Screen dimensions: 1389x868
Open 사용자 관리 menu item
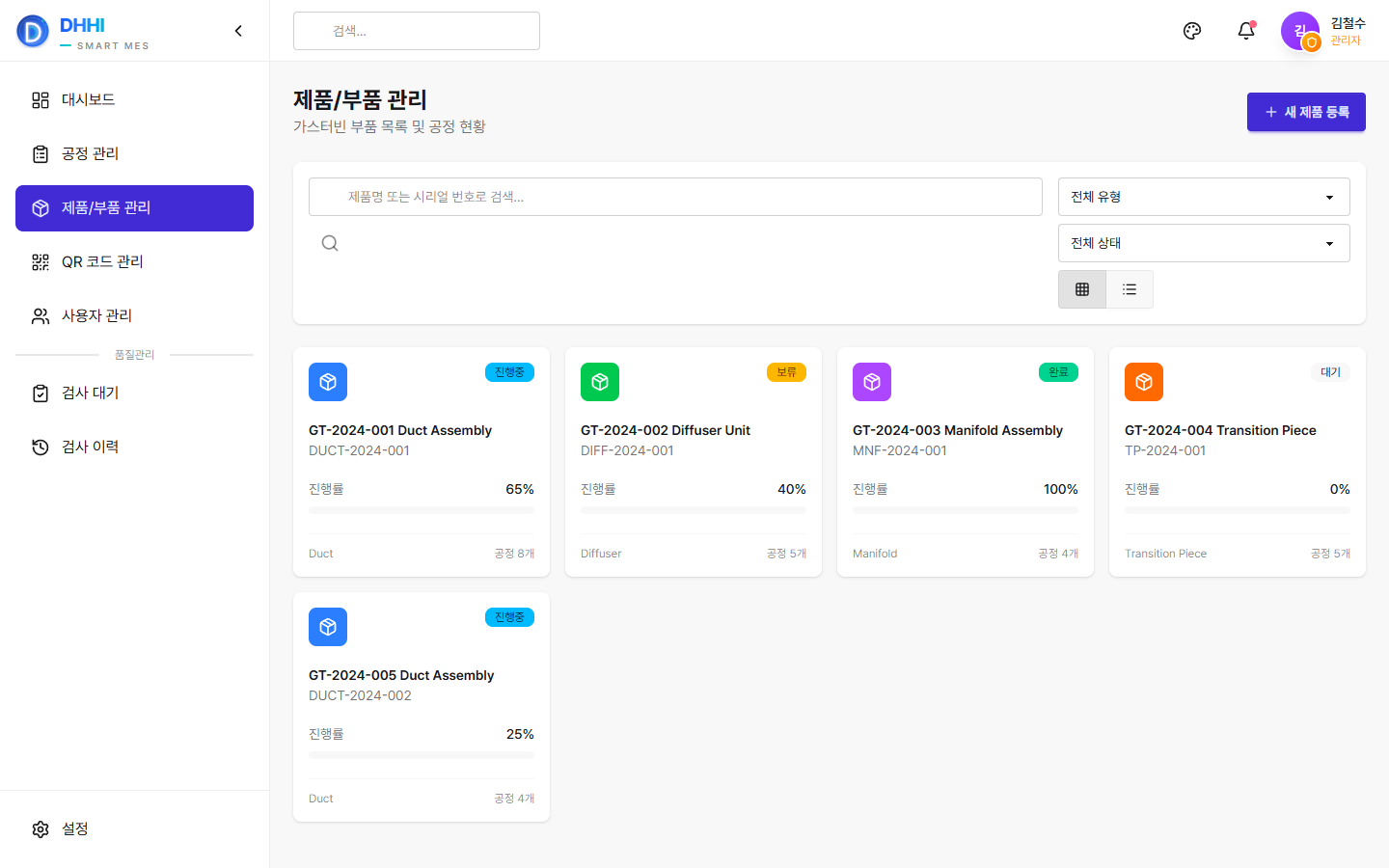(134, 316)
